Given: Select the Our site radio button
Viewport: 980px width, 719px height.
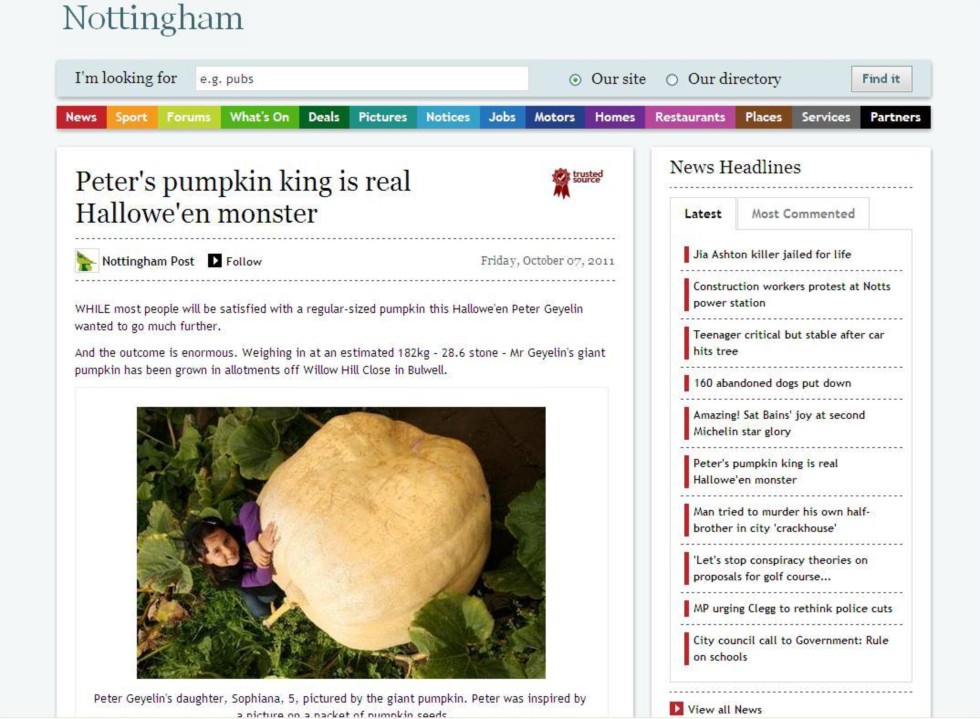Looking at the screenshot, I should coord(575,80).
